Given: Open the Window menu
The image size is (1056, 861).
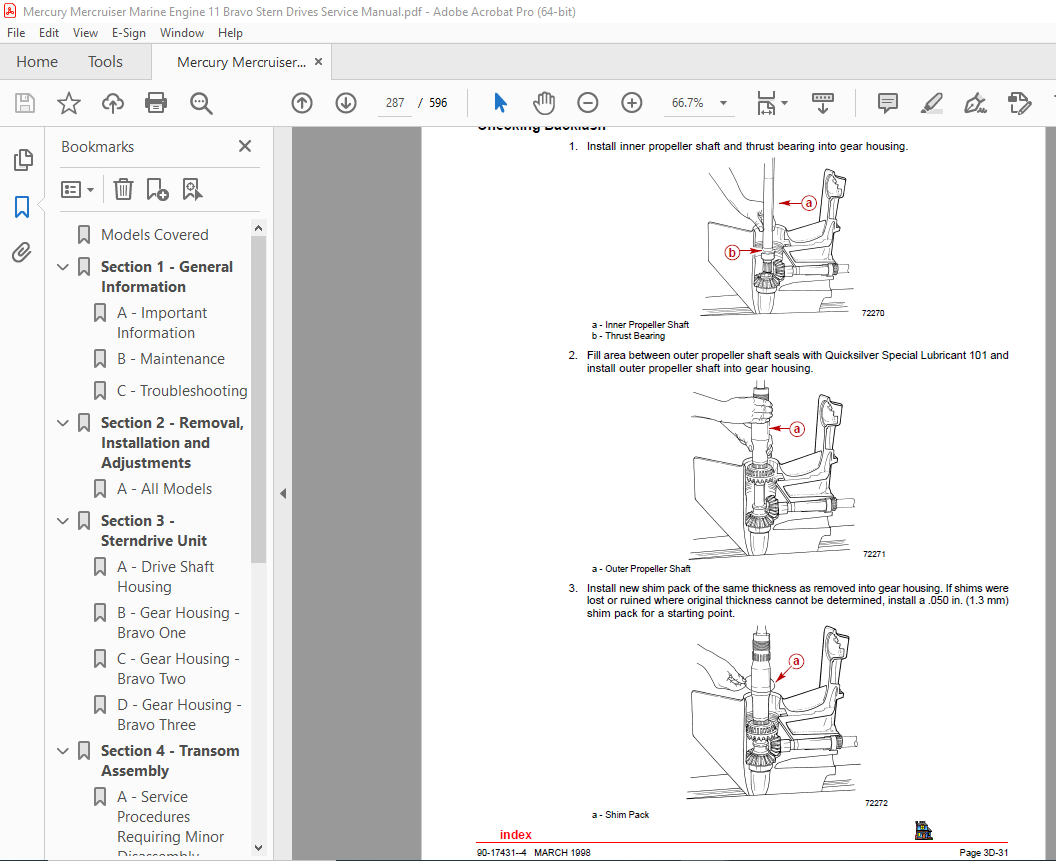Looking at the screenshot, I should (x=182, y=33).
